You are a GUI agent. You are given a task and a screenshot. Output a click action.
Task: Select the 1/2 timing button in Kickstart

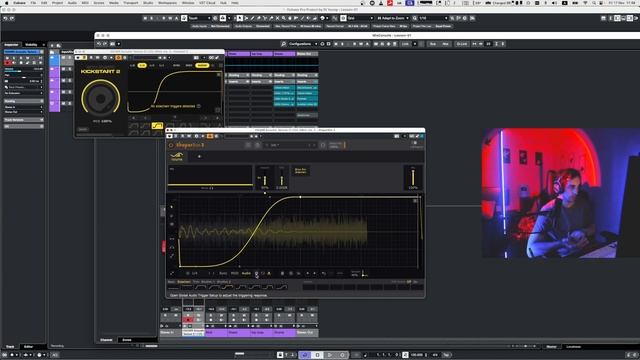coord(152,65)
